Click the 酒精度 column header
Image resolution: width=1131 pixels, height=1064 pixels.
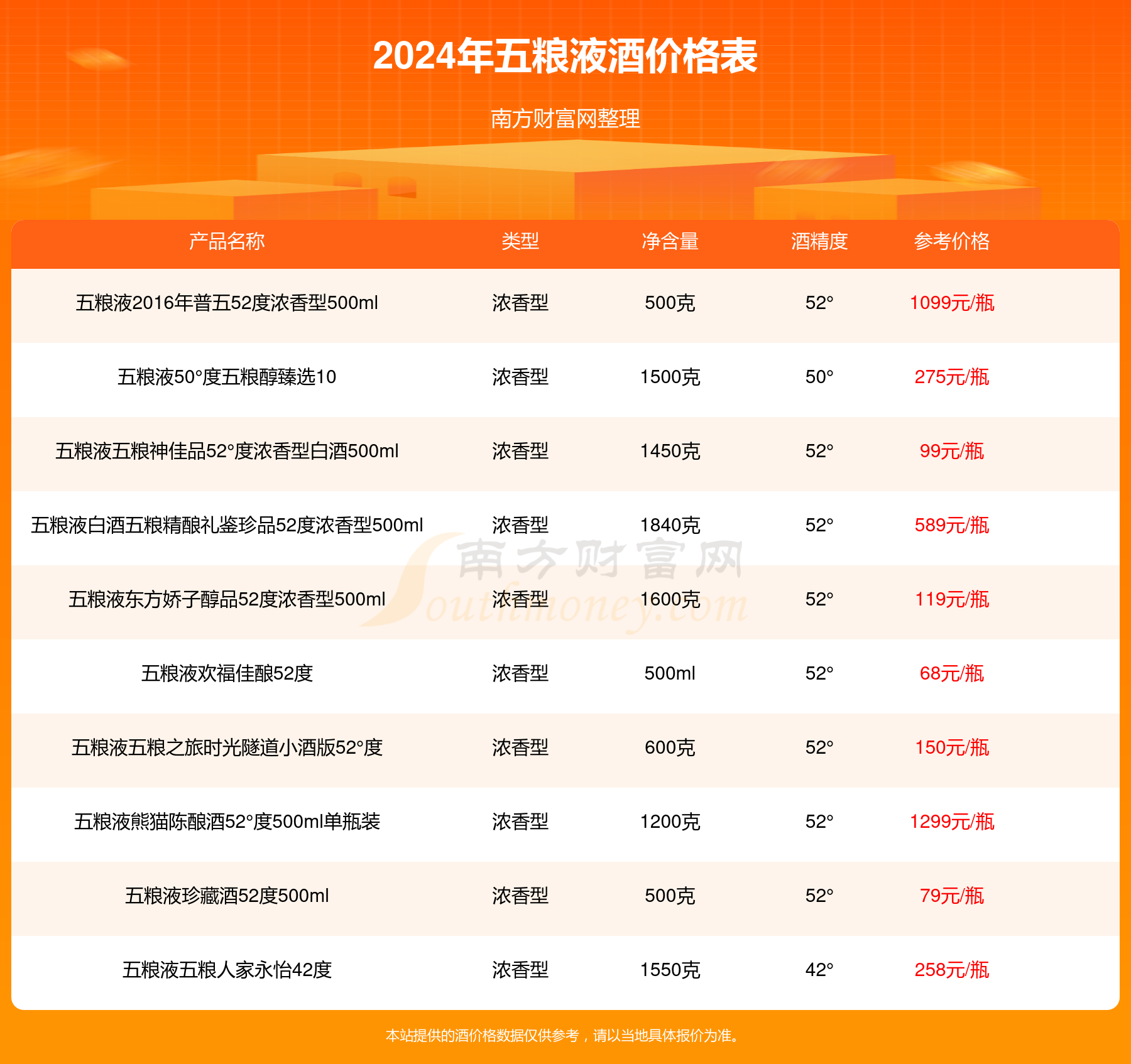(x=819, y=241)
